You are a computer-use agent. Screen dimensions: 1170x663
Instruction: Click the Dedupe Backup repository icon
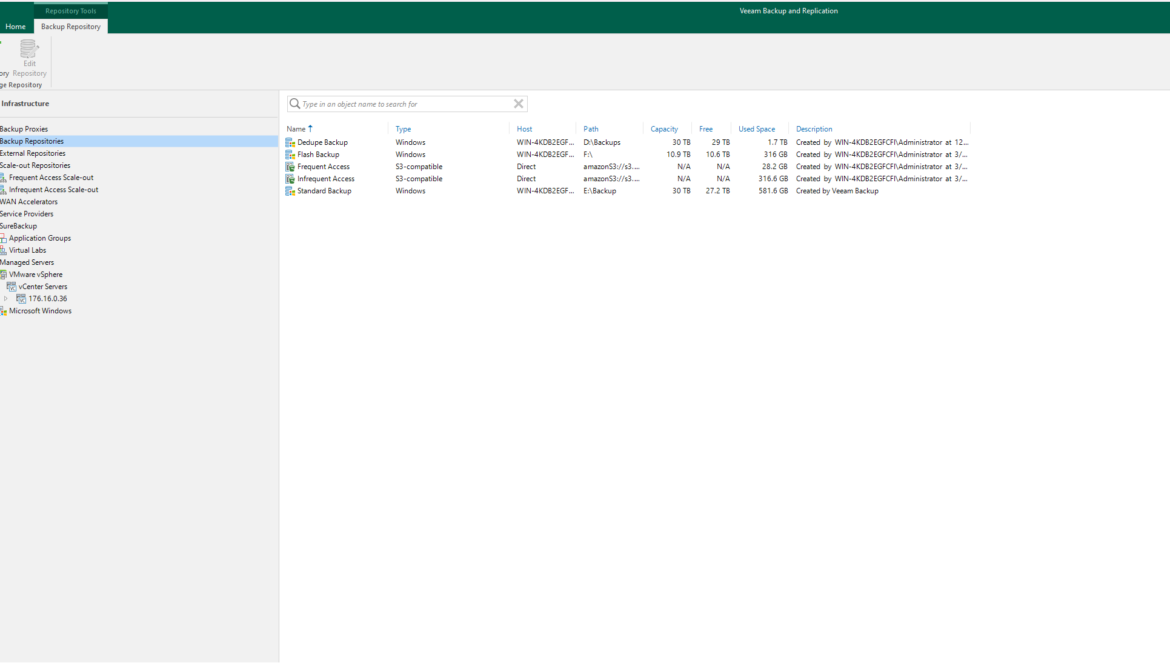pyautogui.click(x=290, y=142)
